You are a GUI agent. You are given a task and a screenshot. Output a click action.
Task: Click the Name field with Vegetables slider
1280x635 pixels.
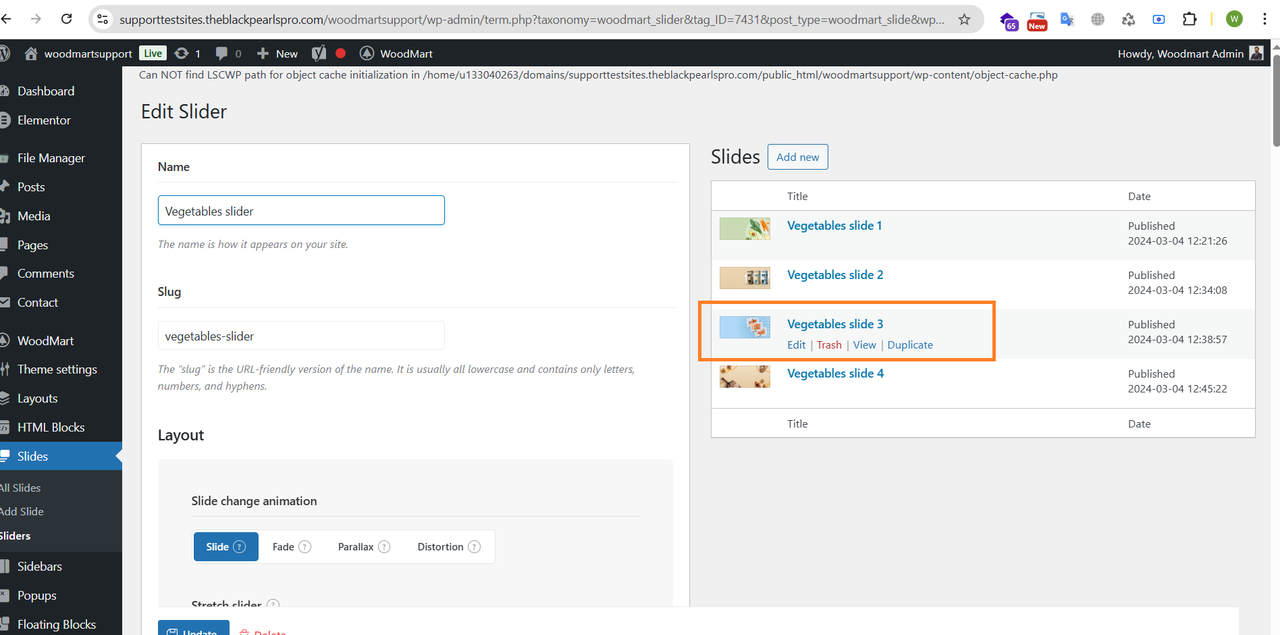click(301, 211)
